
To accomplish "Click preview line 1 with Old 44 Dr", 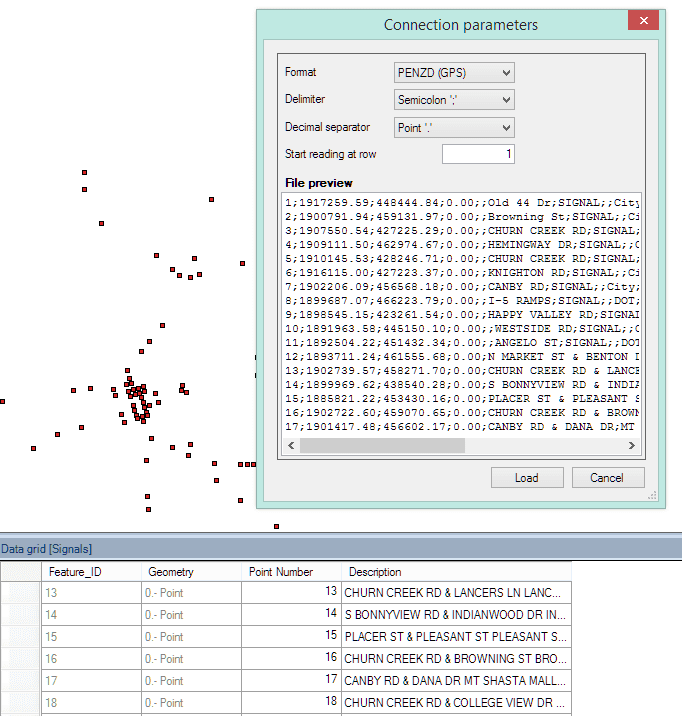I will pyautogui.click(x=462, y=203).
